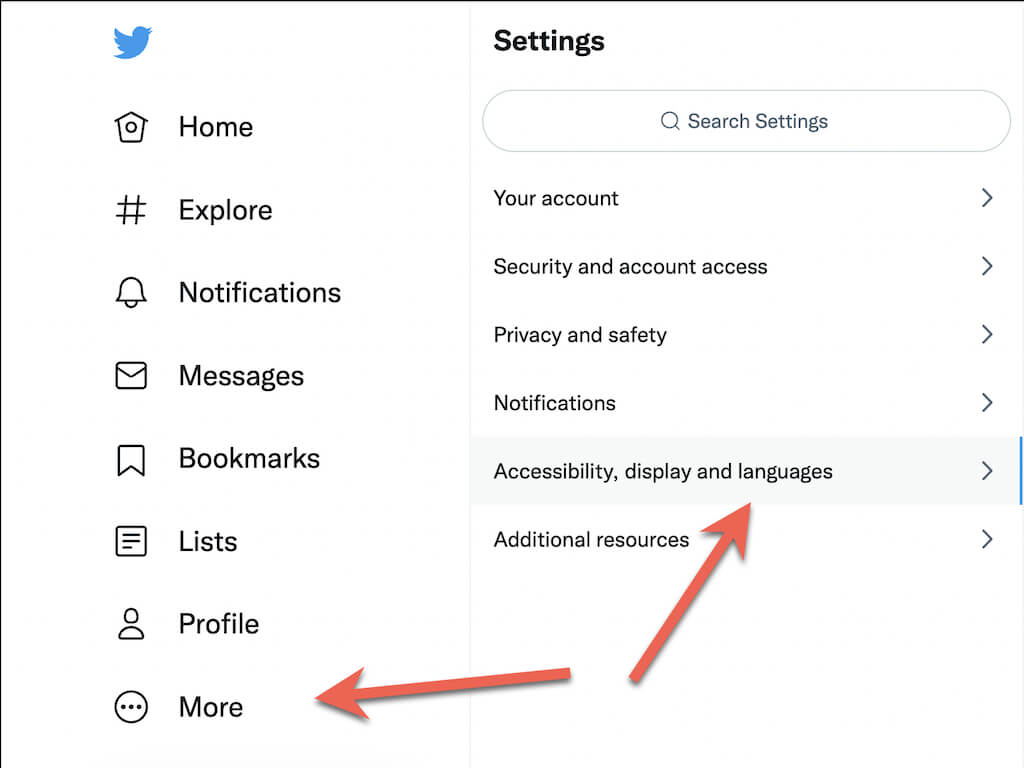The width and height of the screenshot is (1024, 768).
Task: Click the Bookmarks ribbon icon
Action: 131,459
